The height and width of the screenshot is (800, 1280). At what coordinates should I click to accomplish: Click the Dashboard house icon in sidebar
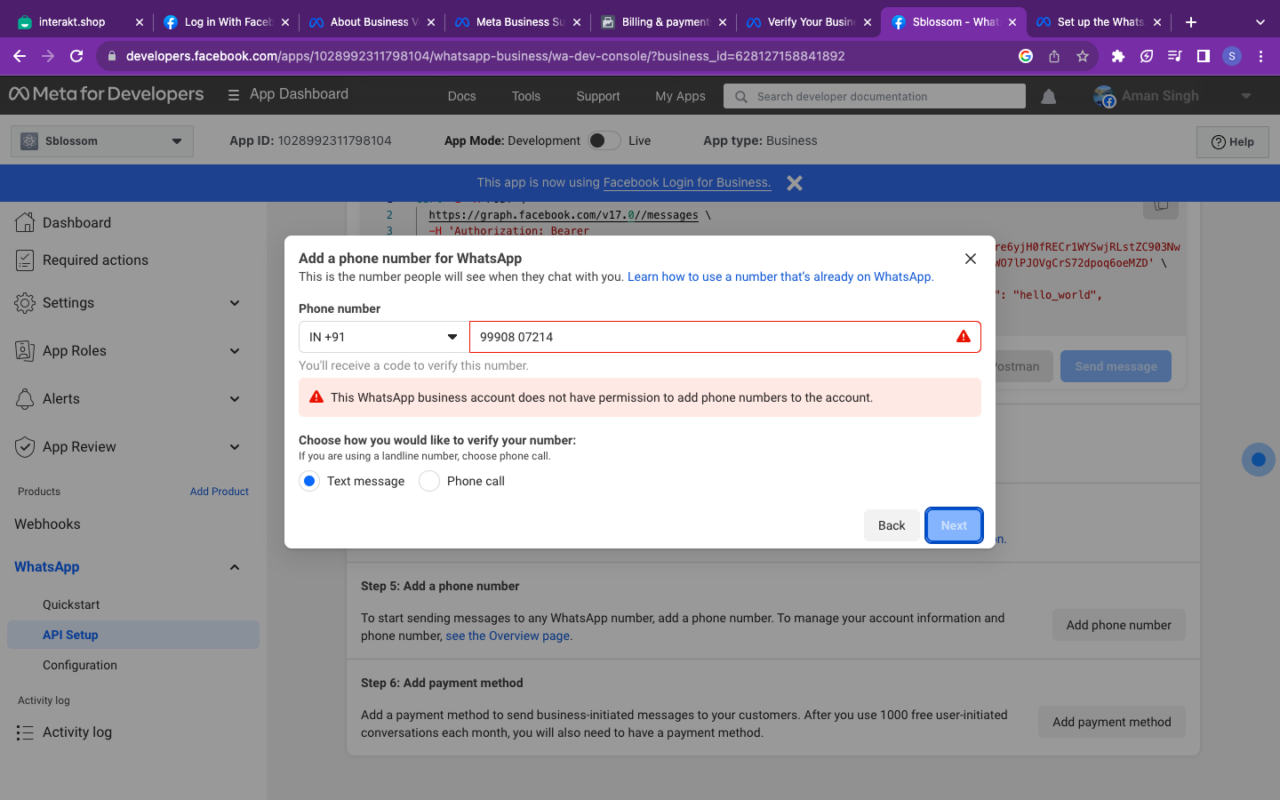point(25,222)
